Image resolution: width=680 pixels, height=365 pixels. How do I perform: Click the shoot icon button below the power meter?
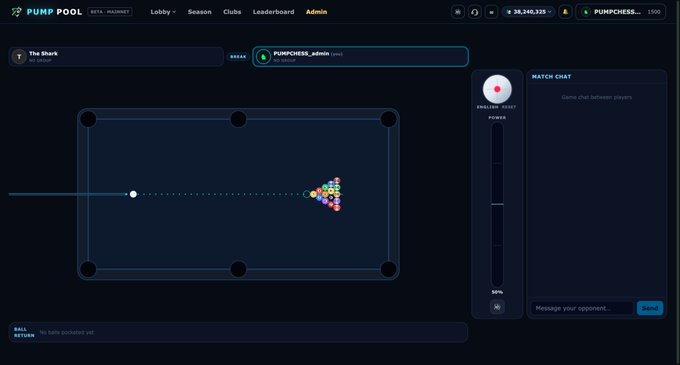click(497, 307)
